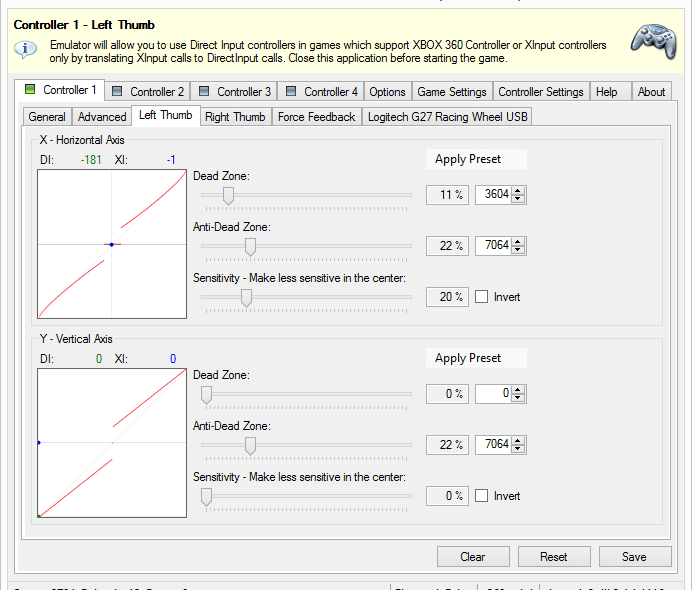
Task: Click Y axis Anti-Dead Zone slider thumb
Action: (x=250, y=446)
